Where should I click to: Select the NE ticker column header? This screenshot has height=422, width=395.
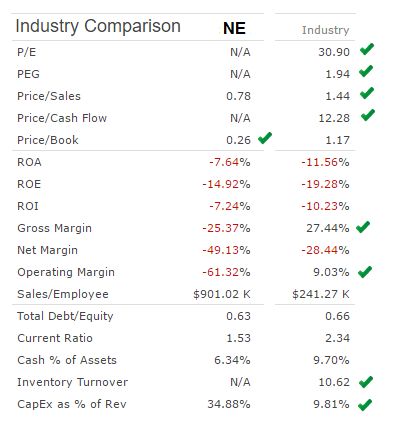[x=235, y=28]
